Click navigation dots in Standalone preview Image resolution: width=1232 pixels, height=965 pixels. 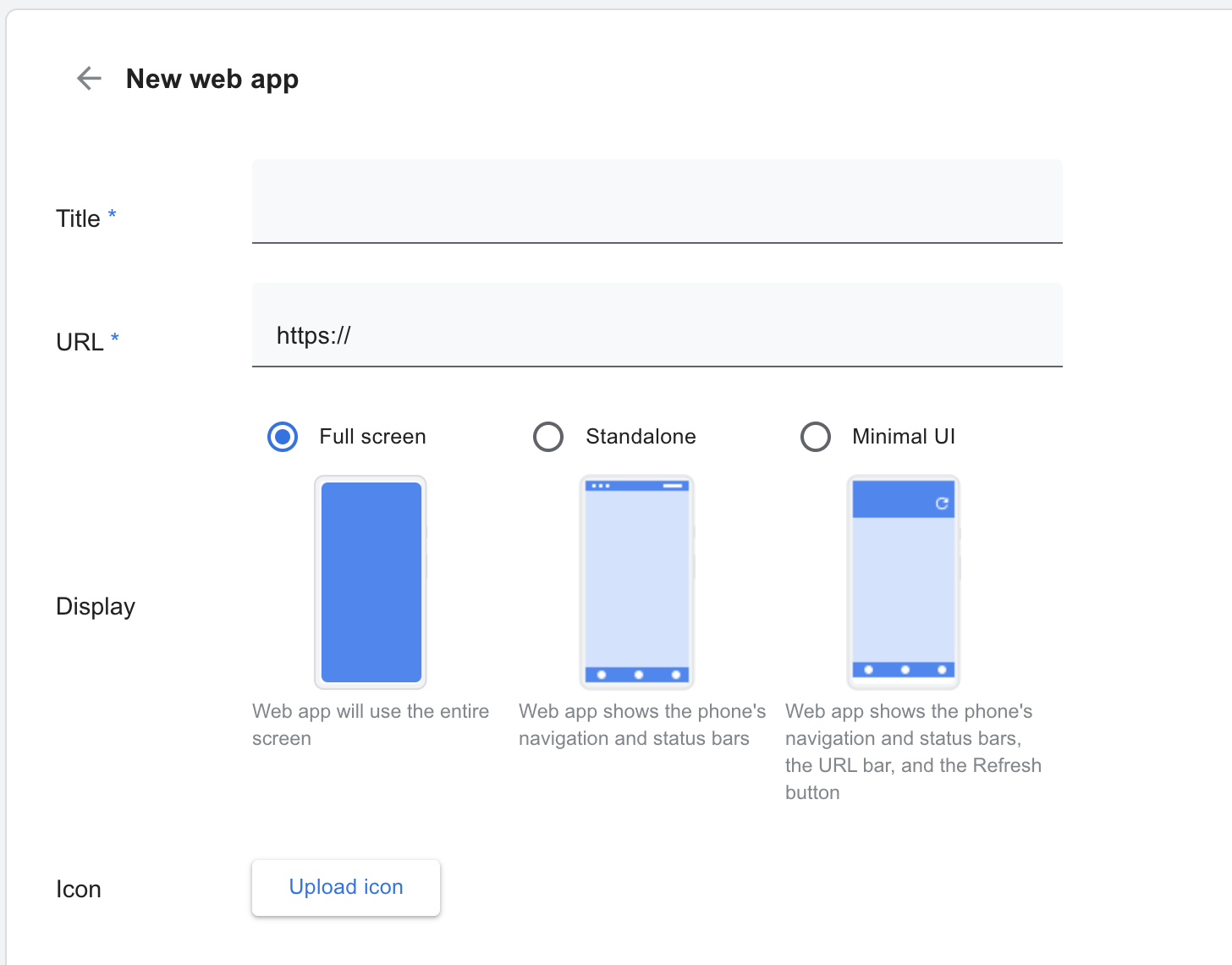click(x=637, y=675)
